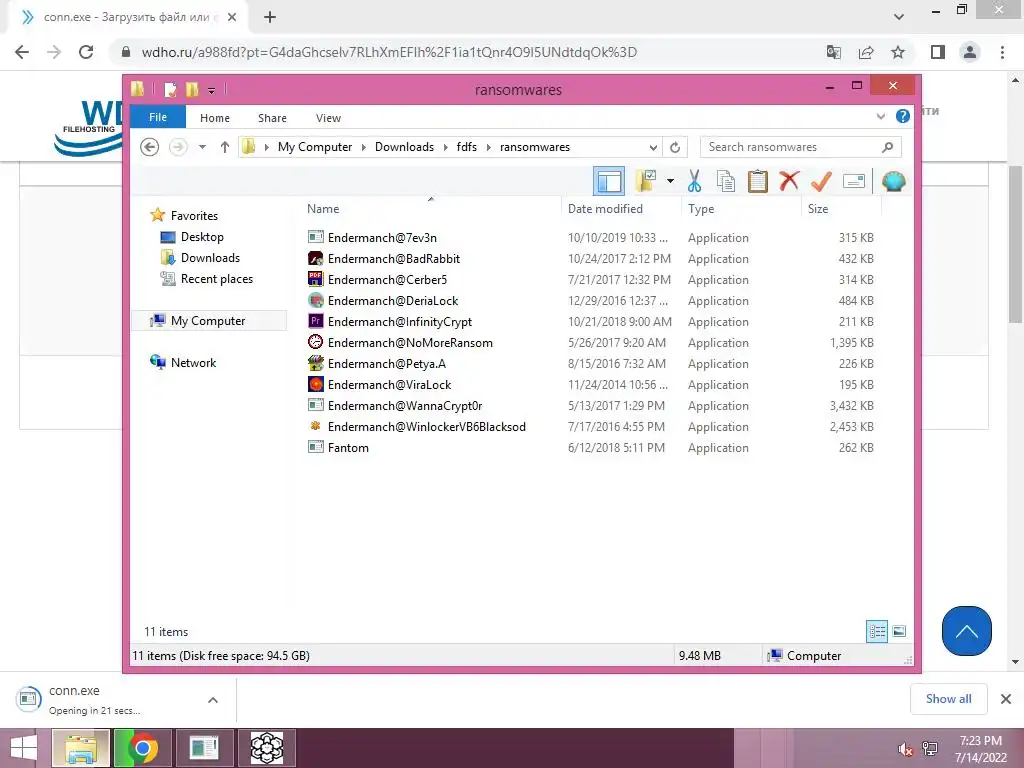Viewport: 1024px width, 768px height.
Task: Click the translate page icon
Action: 834,52
